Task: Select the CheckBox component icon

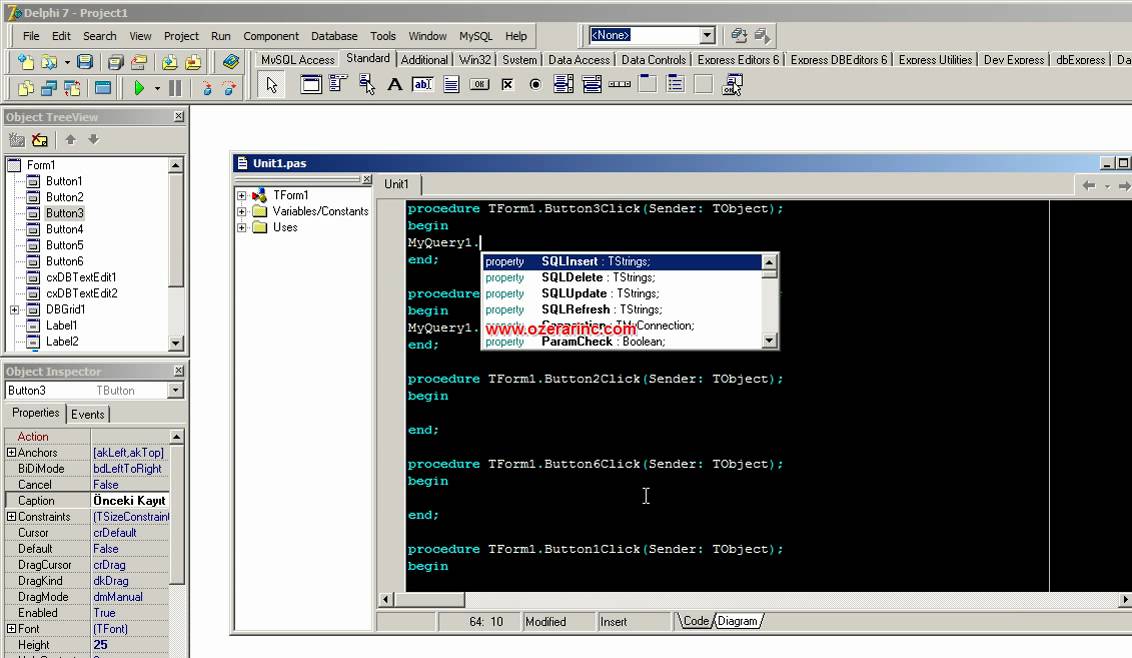Action: tap(508, 85)
